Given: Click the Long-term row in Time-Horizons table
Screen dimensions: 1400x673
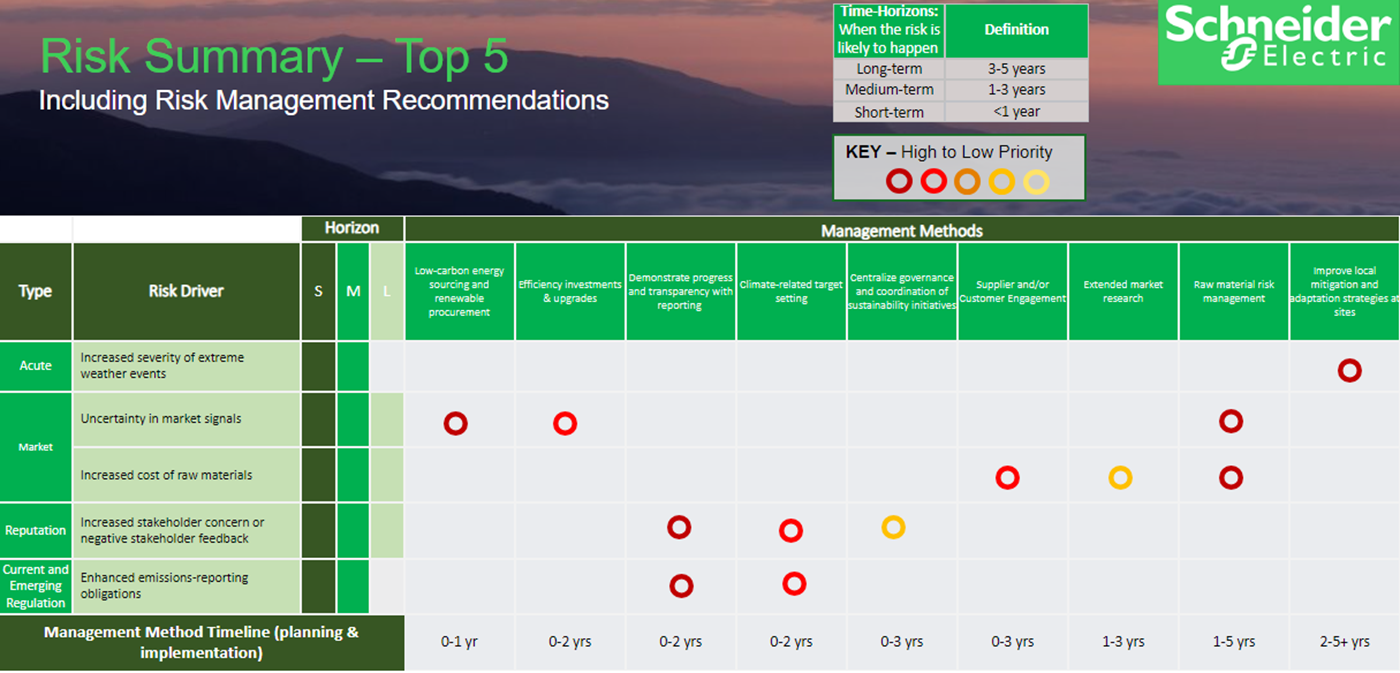Looking at the screenshot, I should coord(889,69).
